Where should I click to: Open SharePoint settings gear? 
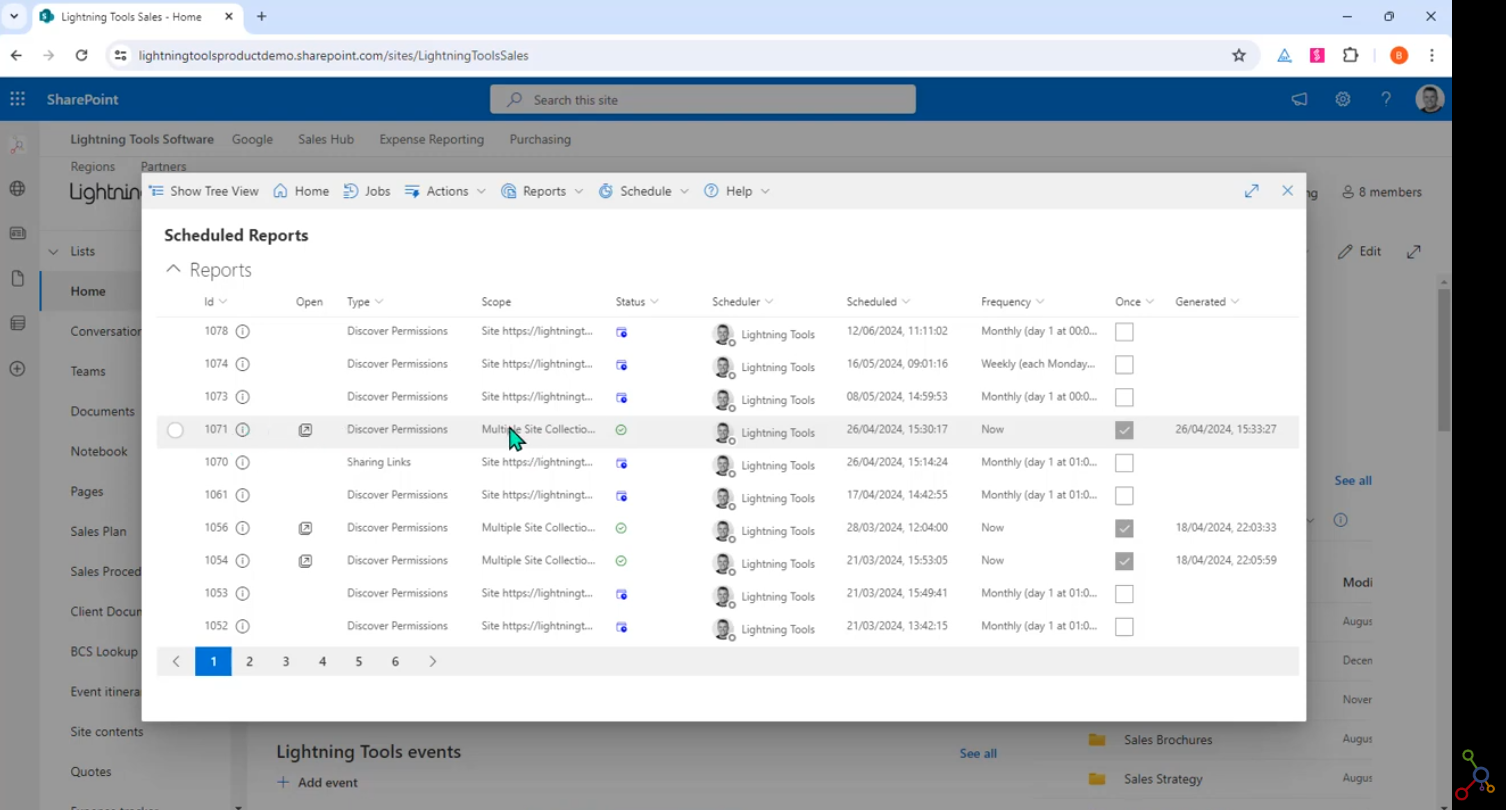1343,99
